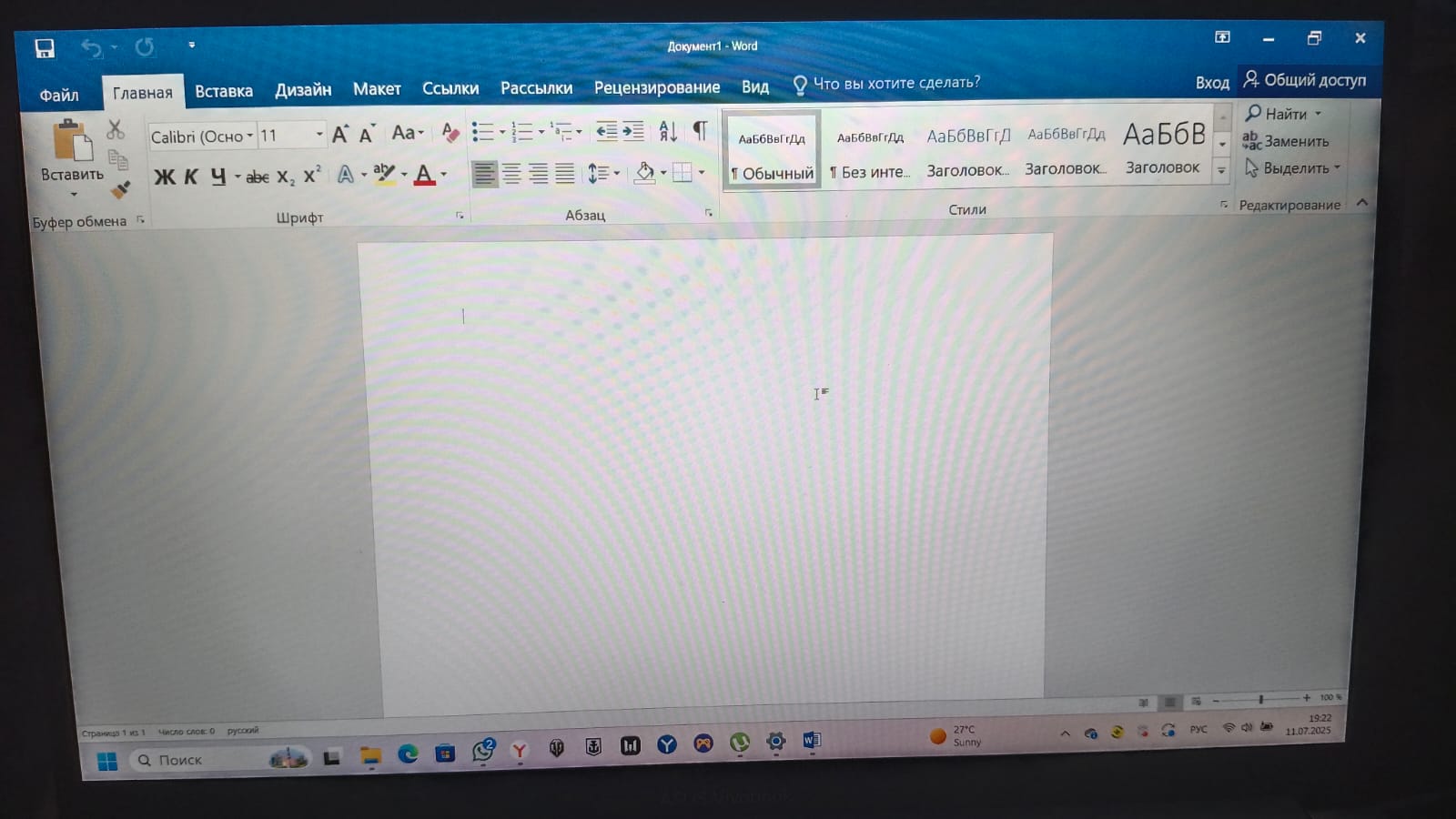Sort text with the A-Z sort icon

(x=668, y=131)
